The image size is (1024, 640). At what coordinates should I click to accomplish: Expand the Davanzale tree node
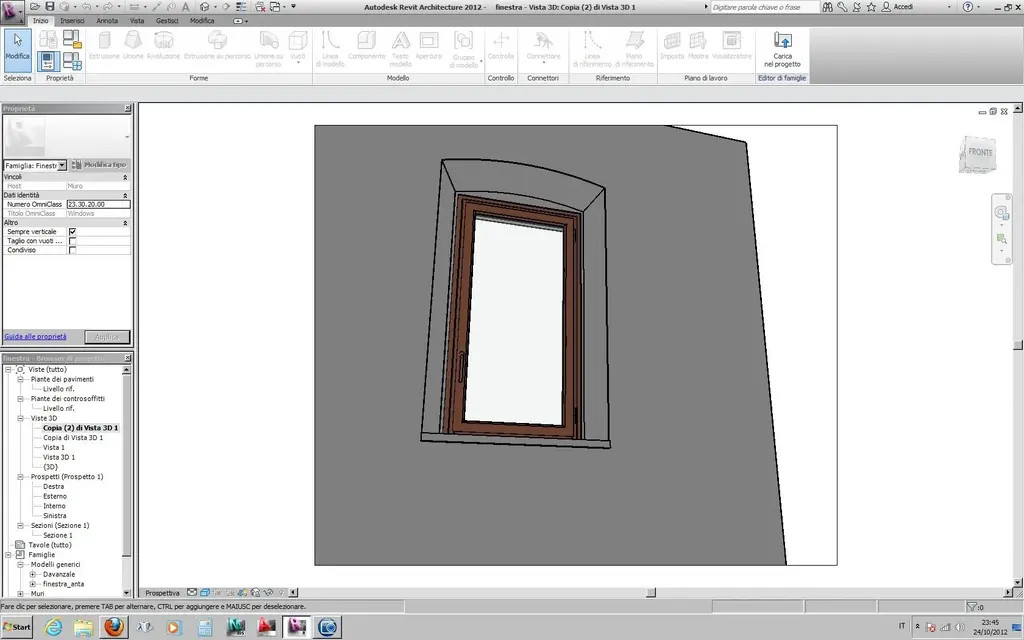[x=33, y=575]
